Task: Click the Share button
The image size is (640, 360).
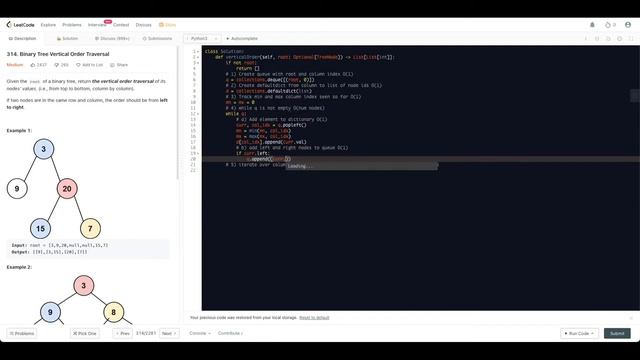Action: (119, 65)
